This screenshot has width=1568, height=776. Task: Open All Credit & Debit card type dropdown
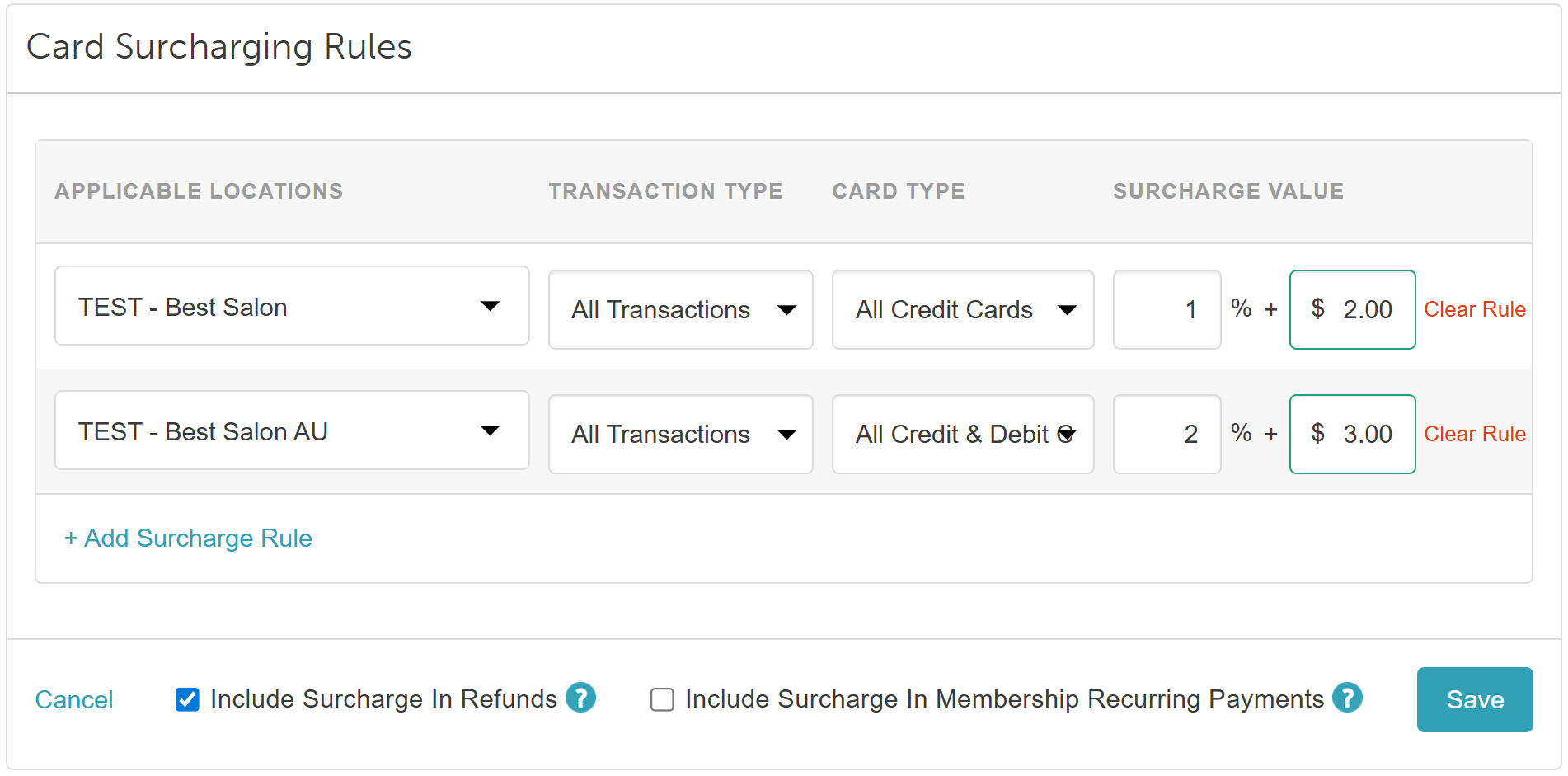click(963, 434)
